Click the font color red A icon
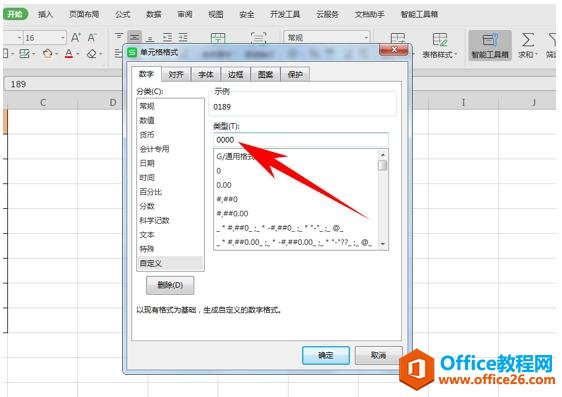Viewport: 562px width, 397px height. coord(69,54)
